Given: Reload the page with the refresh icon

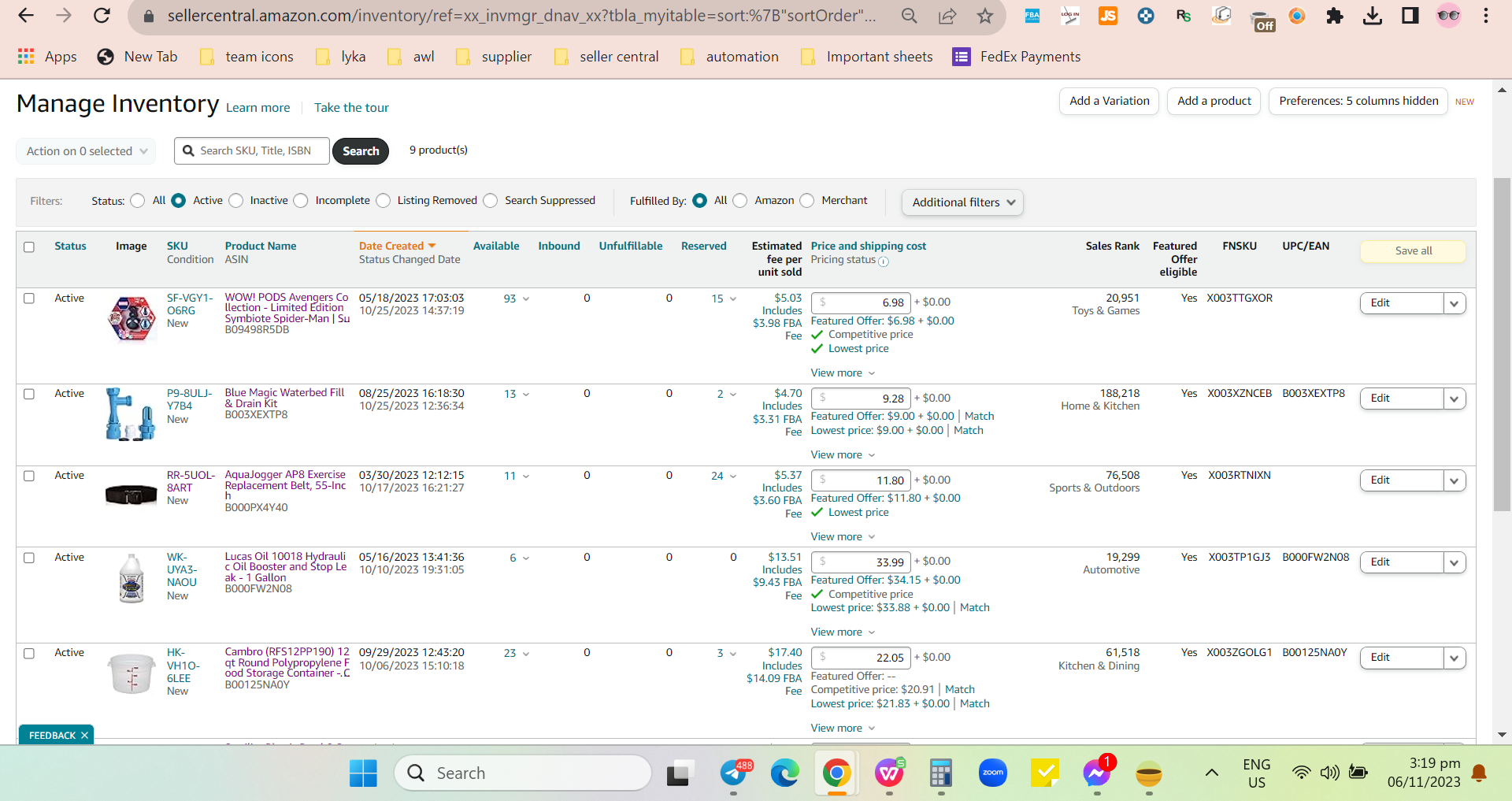Looking at the screenshot, I should click(102, 16).
